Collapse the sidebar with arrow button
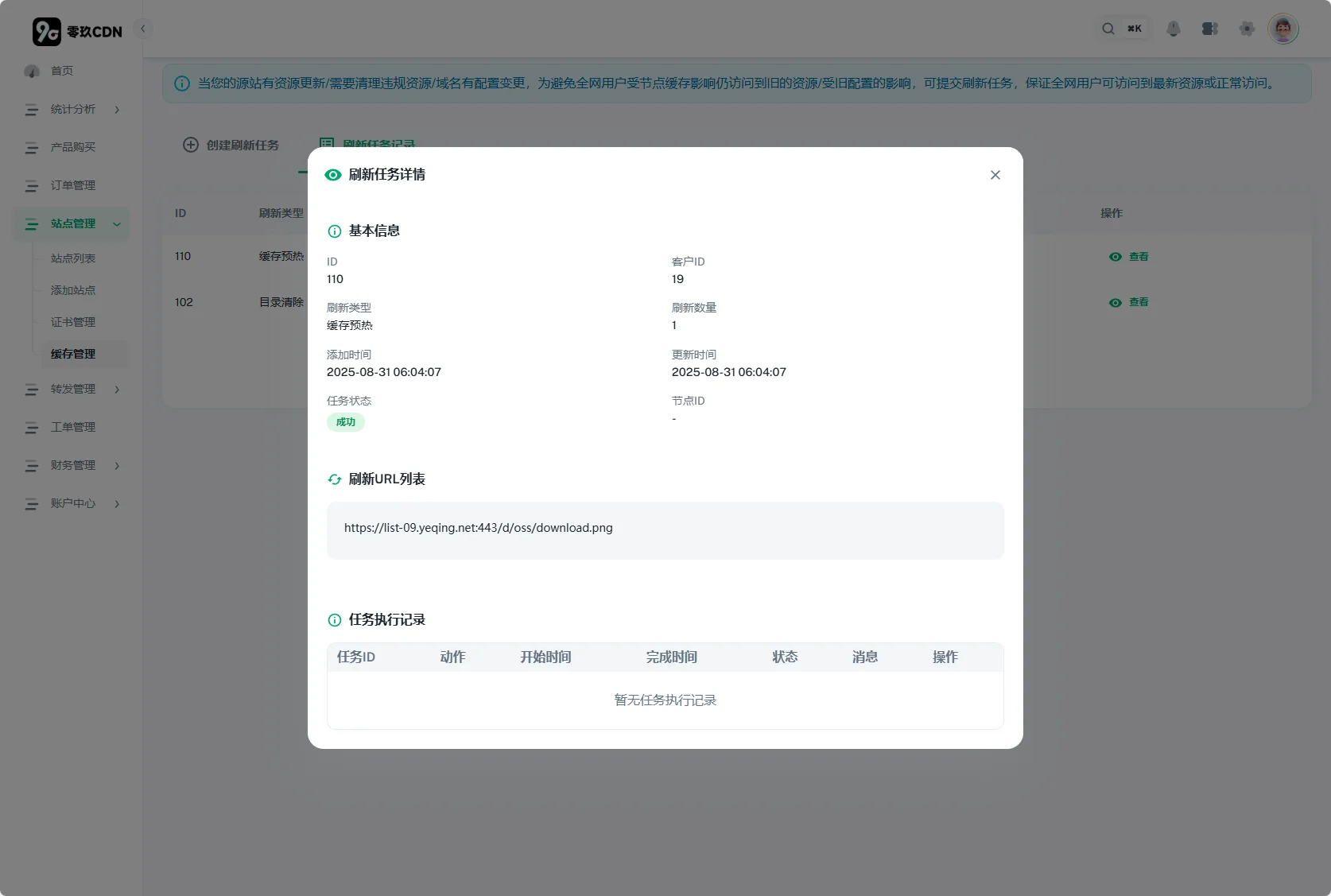 (x=143, y=29)
